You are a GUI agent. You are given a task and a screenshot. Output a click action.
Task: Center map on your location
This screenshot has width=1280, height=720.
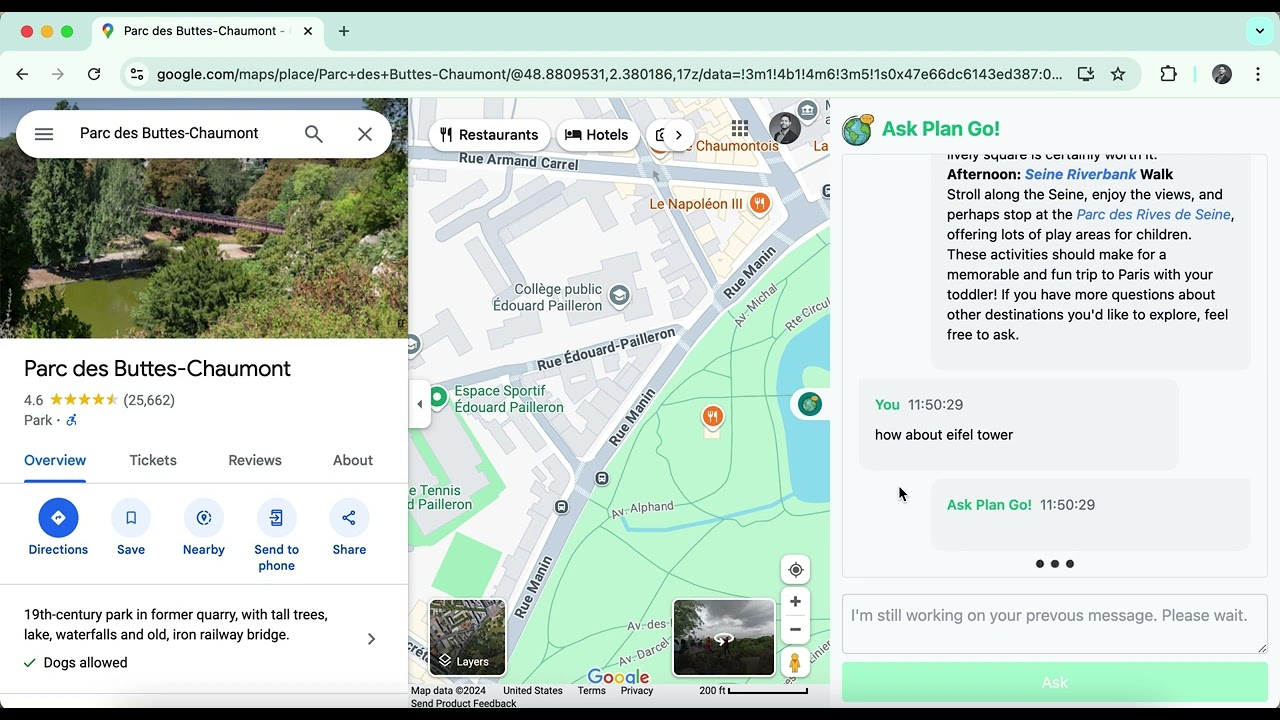[x=796, y=570]
